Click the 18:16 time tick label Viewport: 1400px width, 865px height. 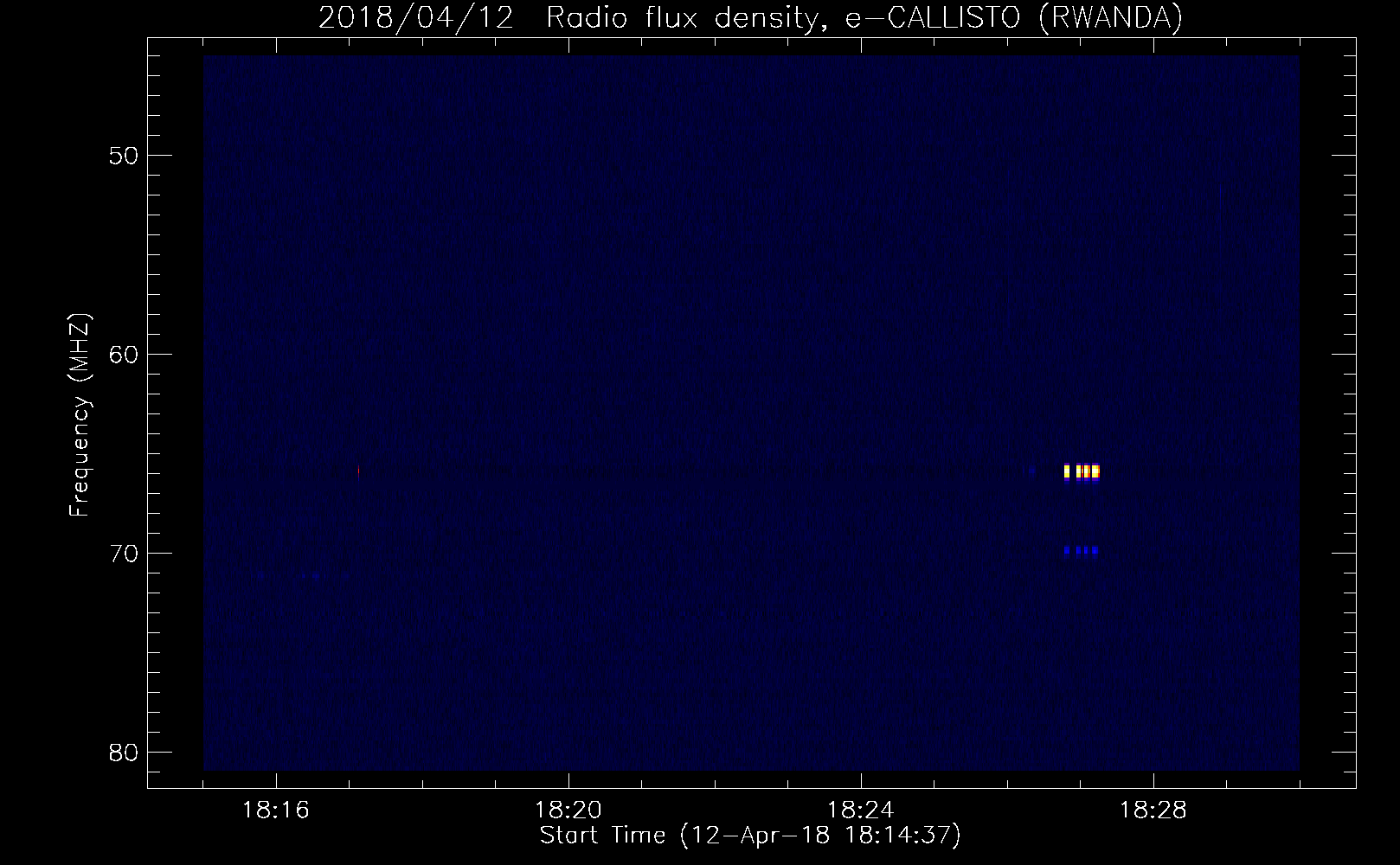tap(276, 810)
